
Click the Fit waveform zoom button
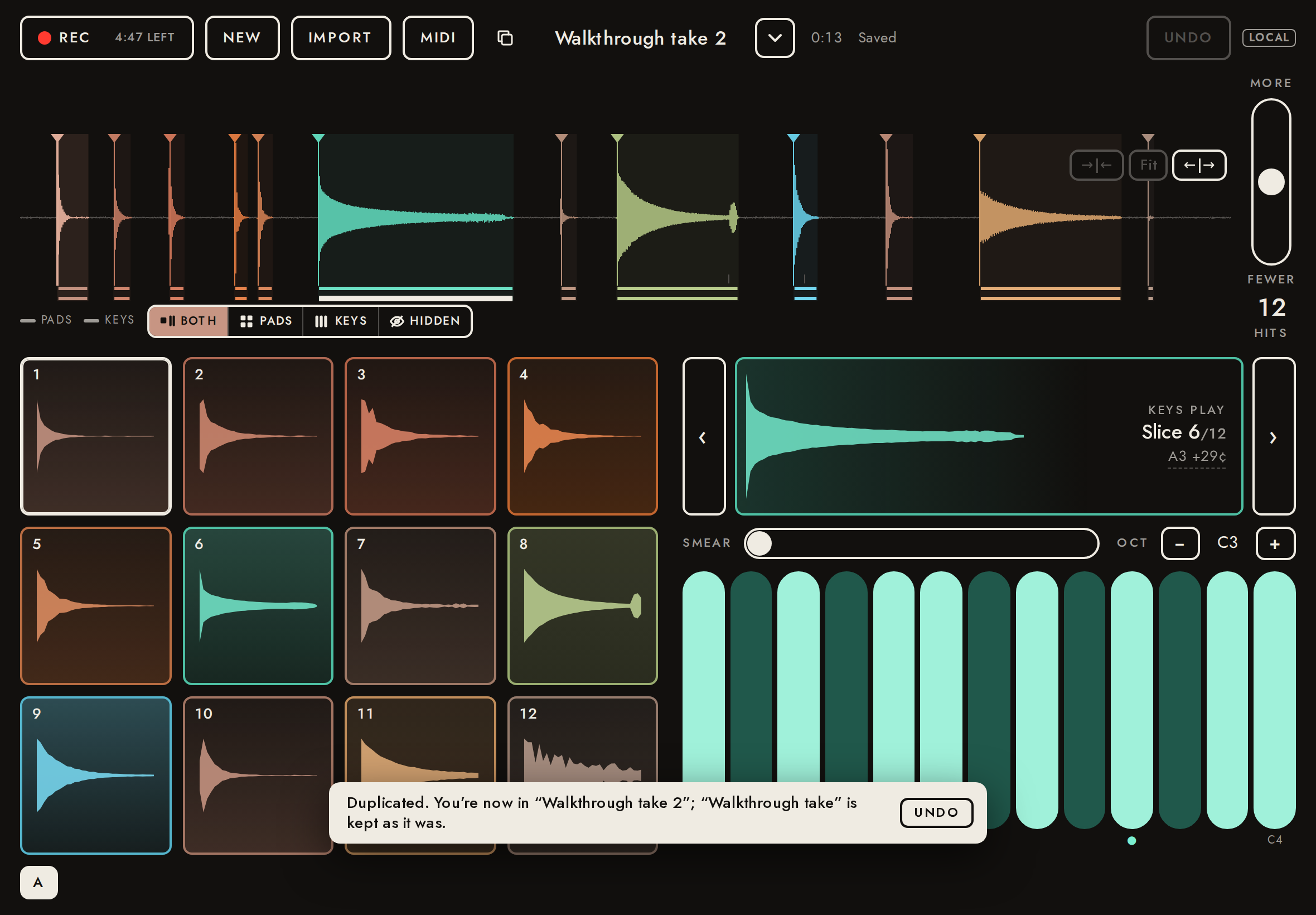pos(1148,165)
